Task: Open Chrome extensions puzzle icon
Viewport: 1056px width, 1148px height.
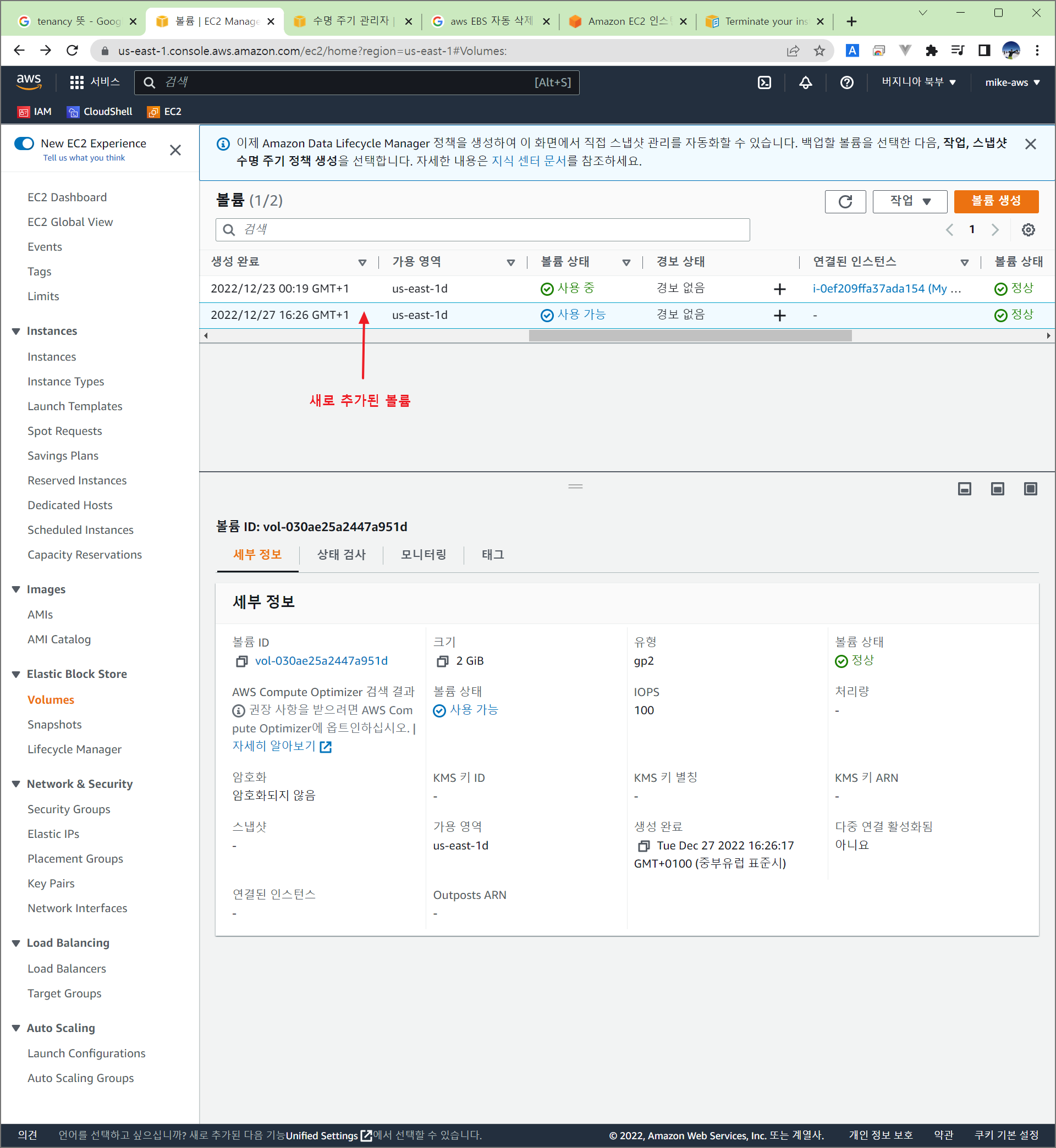Action: click(932, 51)
